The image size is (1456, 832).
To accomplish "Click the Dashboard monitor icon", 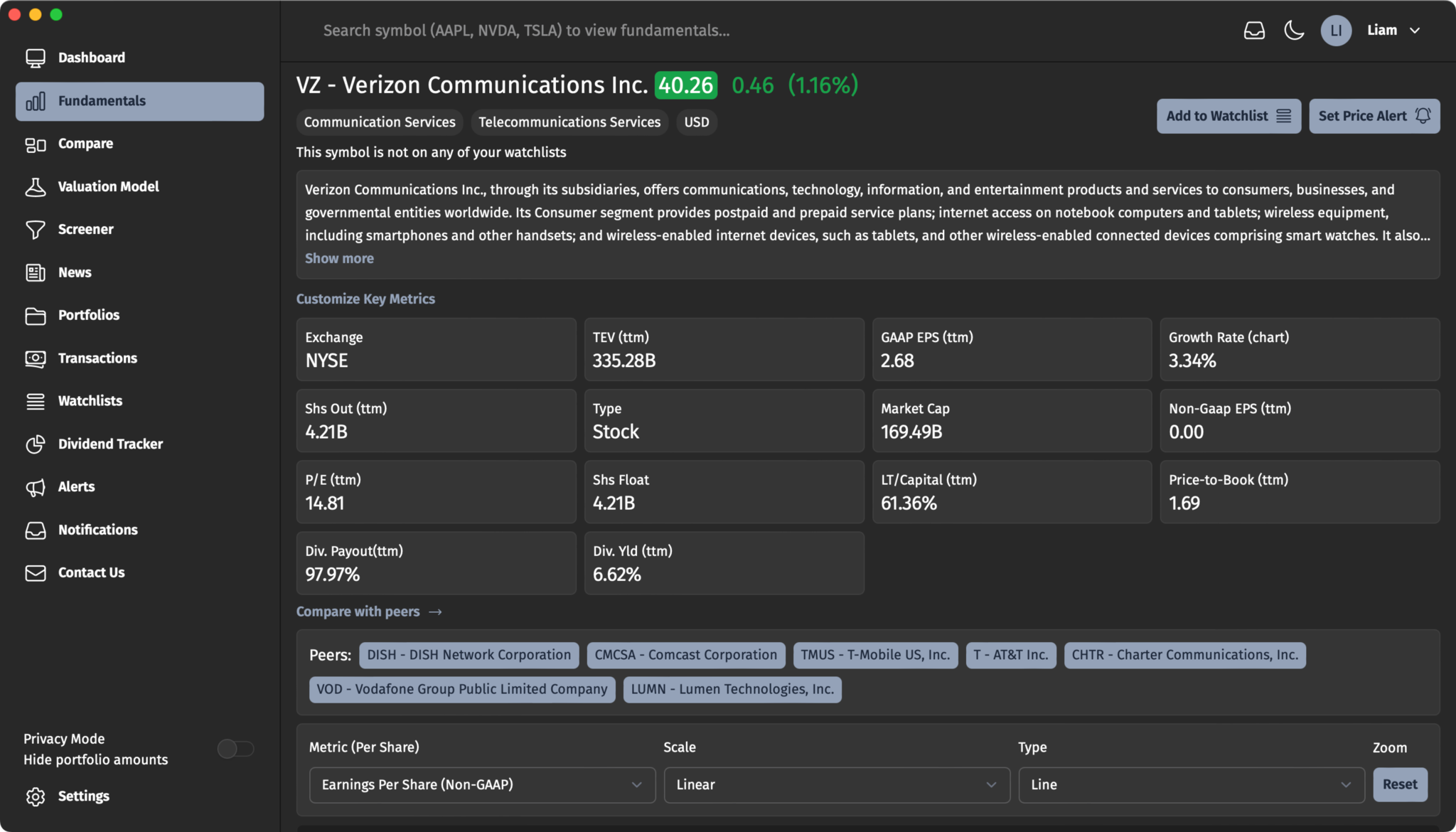I will pyautogui.click(x=36, y=58).
